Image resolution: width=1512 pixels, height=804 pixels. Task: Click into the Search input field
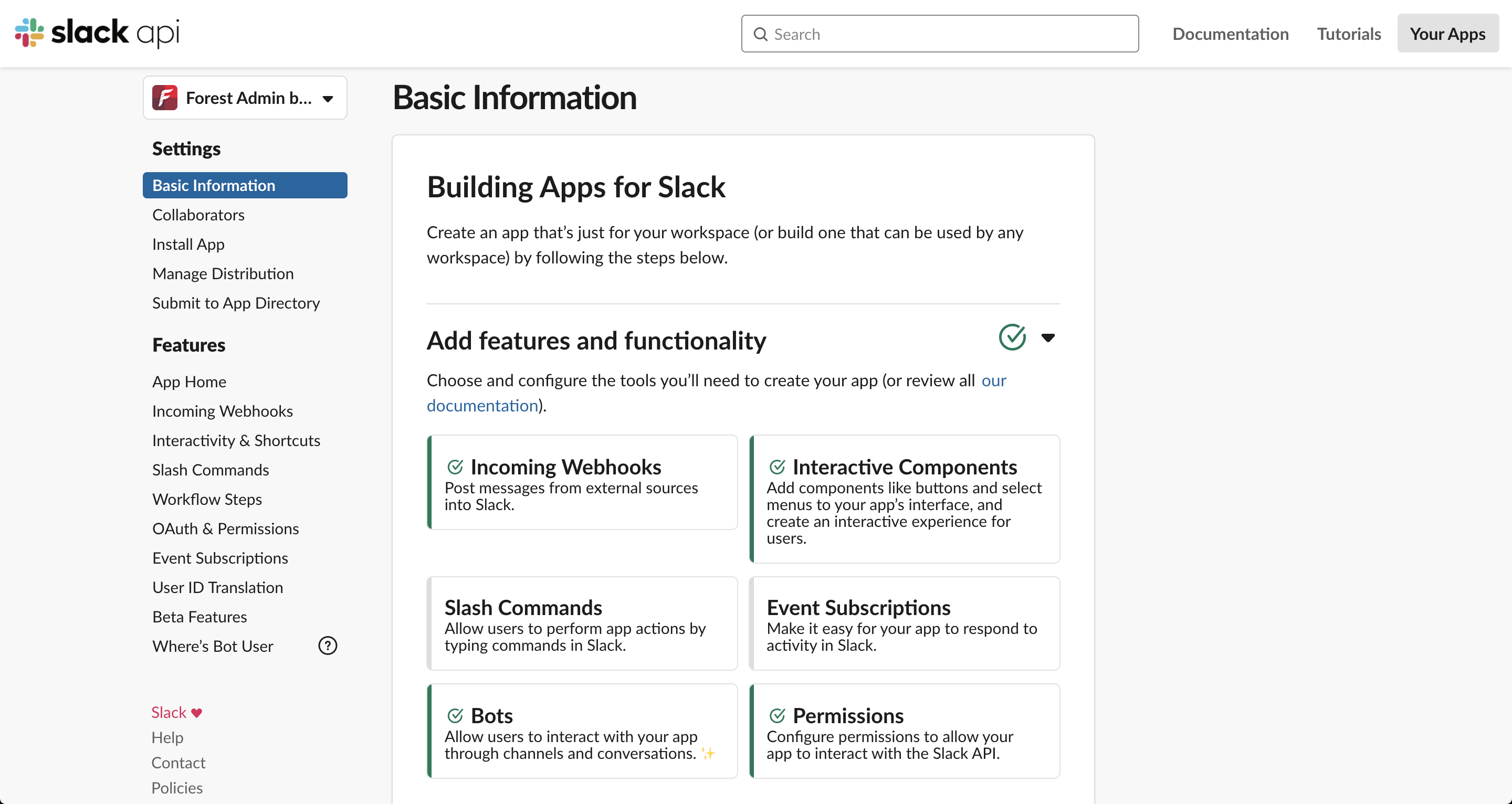pyautogui.click(x=940, y=34)
